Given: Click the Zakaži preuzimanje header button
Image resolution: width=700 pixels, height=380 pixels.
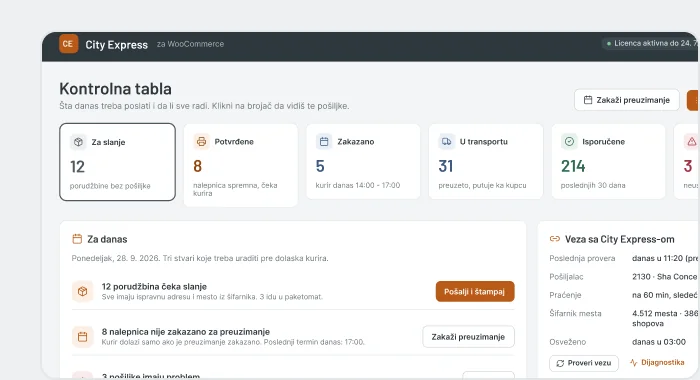Looking at the screenshot, I should point(627,100).
